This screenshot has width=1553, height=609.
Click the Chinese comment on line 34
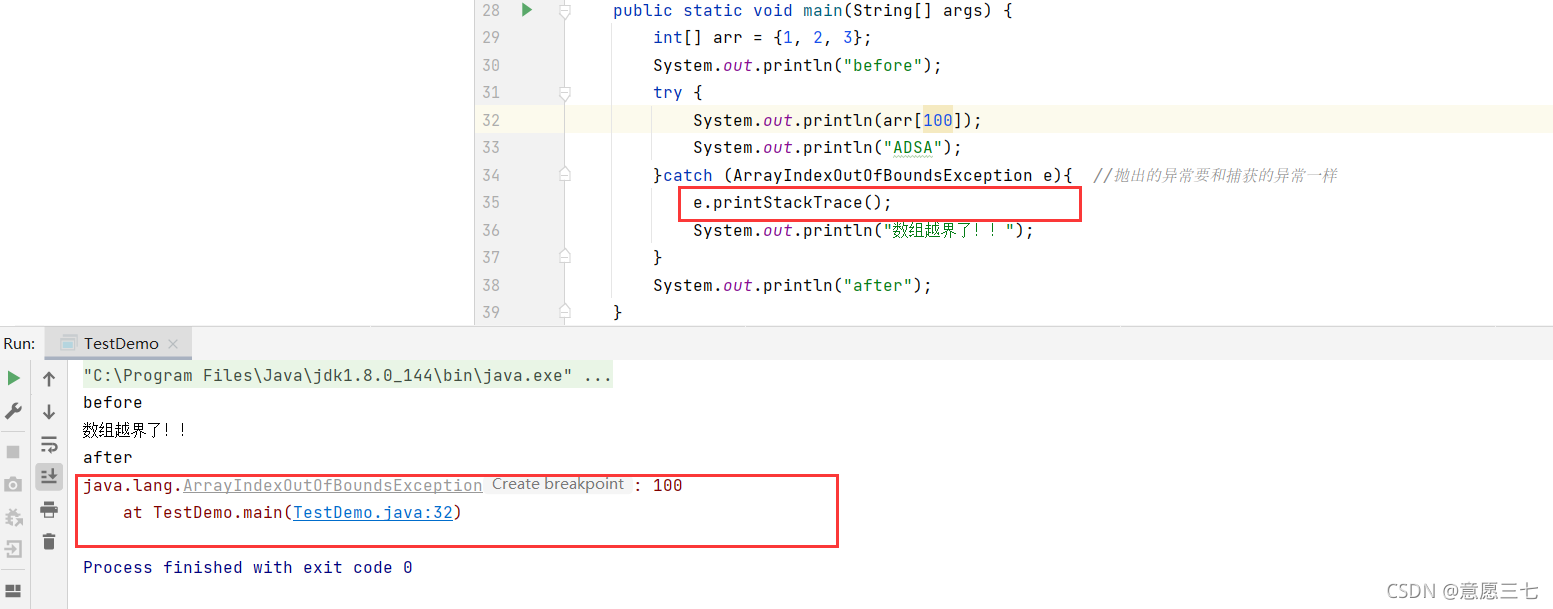point(1215,175)
